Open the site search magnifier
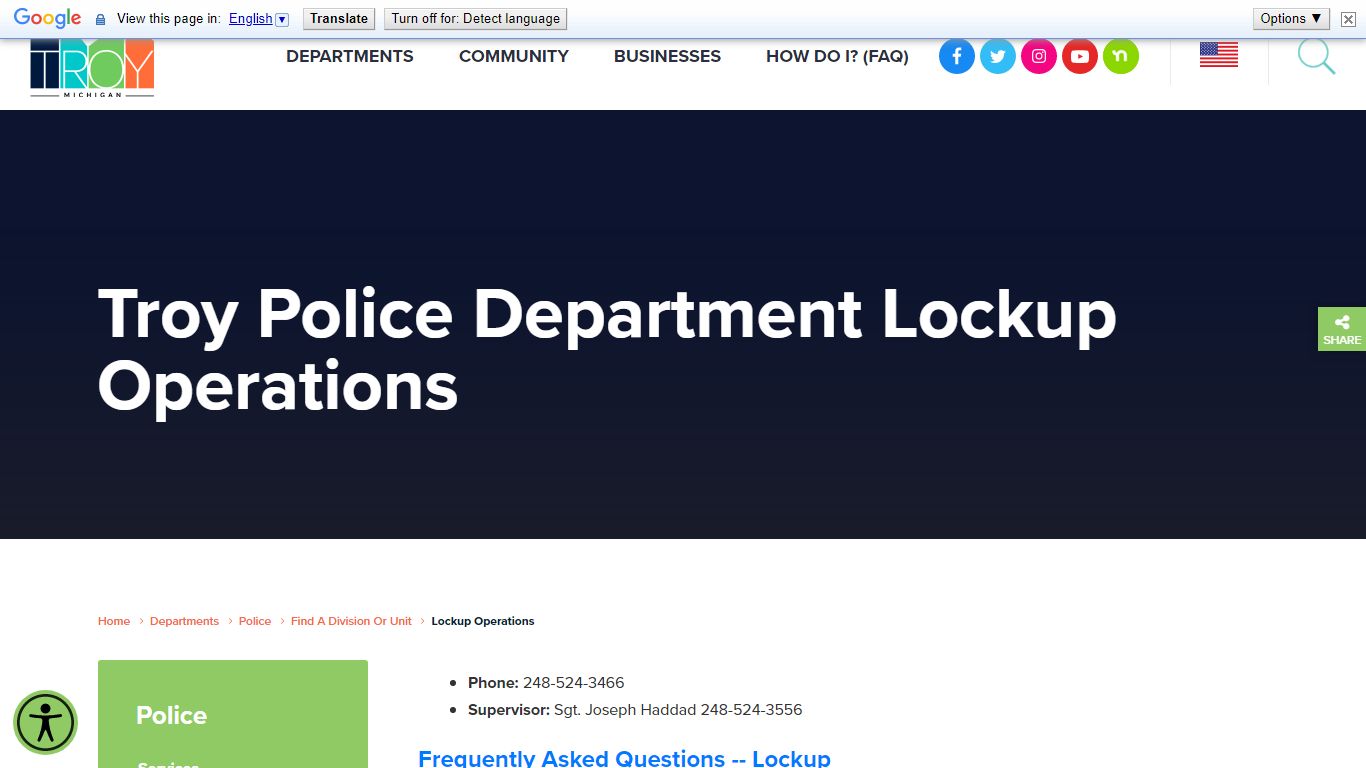Image resolution: width=1366 pixels, height=768 pixels. click(x=1316, y=56)
